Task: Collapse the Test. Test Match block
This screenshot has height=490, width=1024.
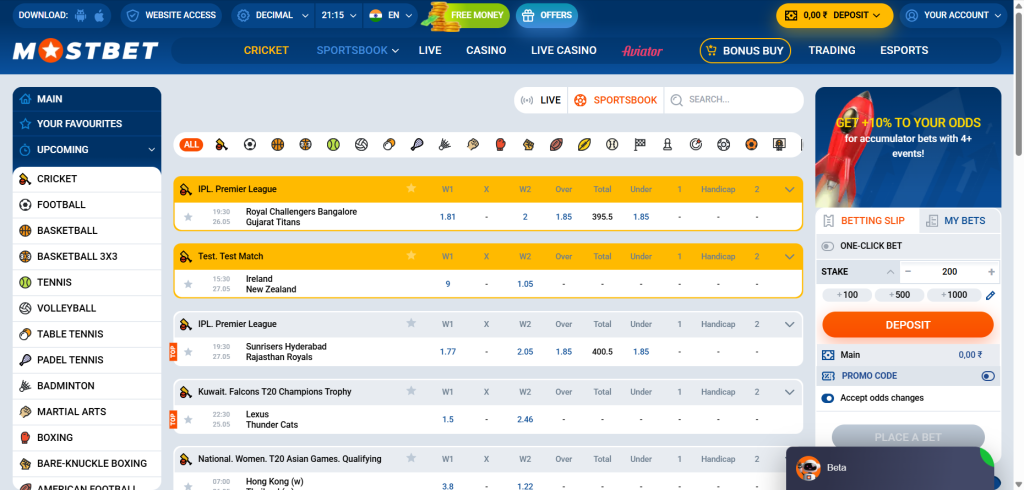Action: click(790, 257)
